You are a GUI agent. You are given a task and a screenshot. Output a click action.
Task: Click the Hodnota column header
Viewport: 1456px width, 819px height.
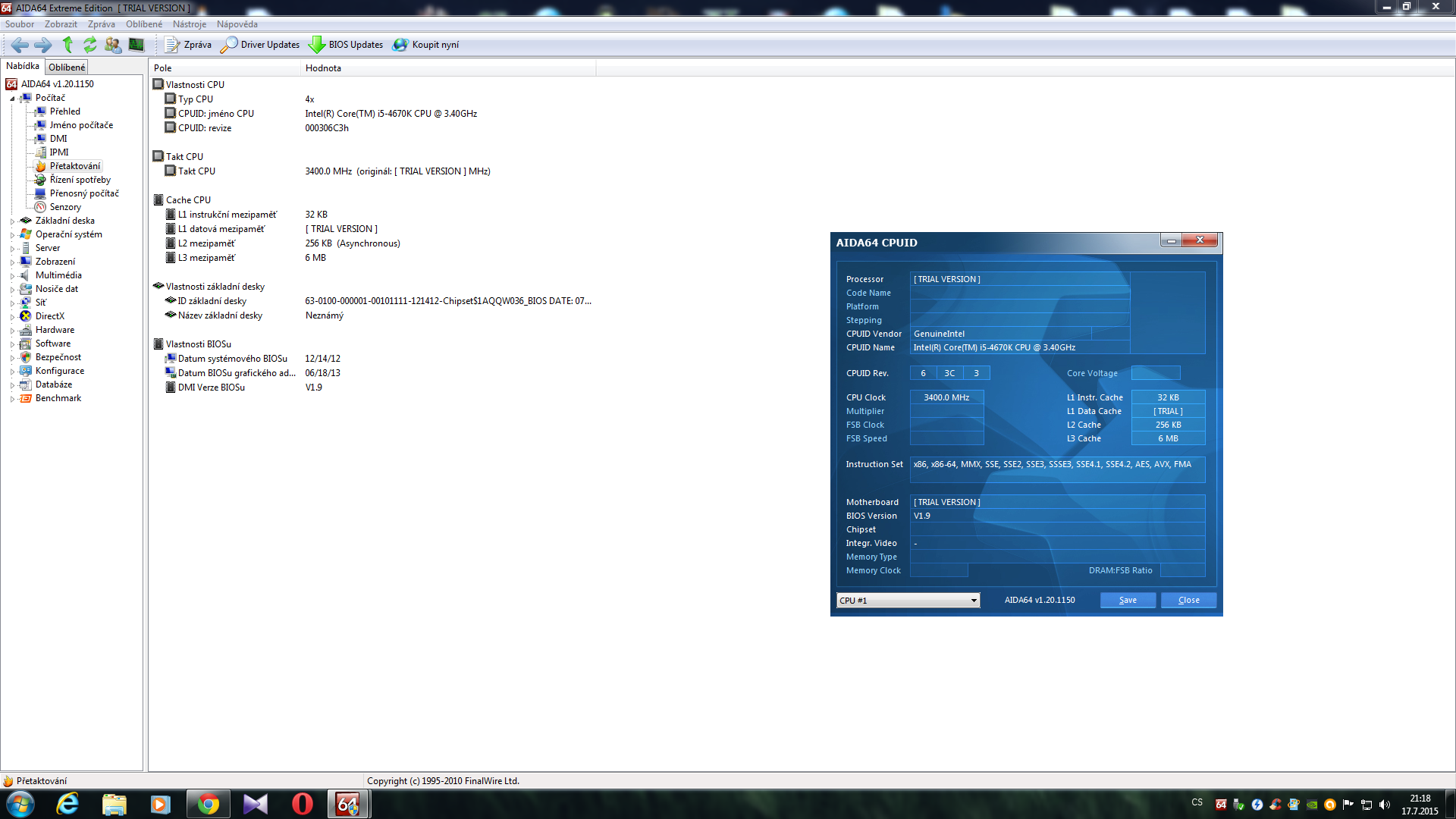[x=323, y=68]
